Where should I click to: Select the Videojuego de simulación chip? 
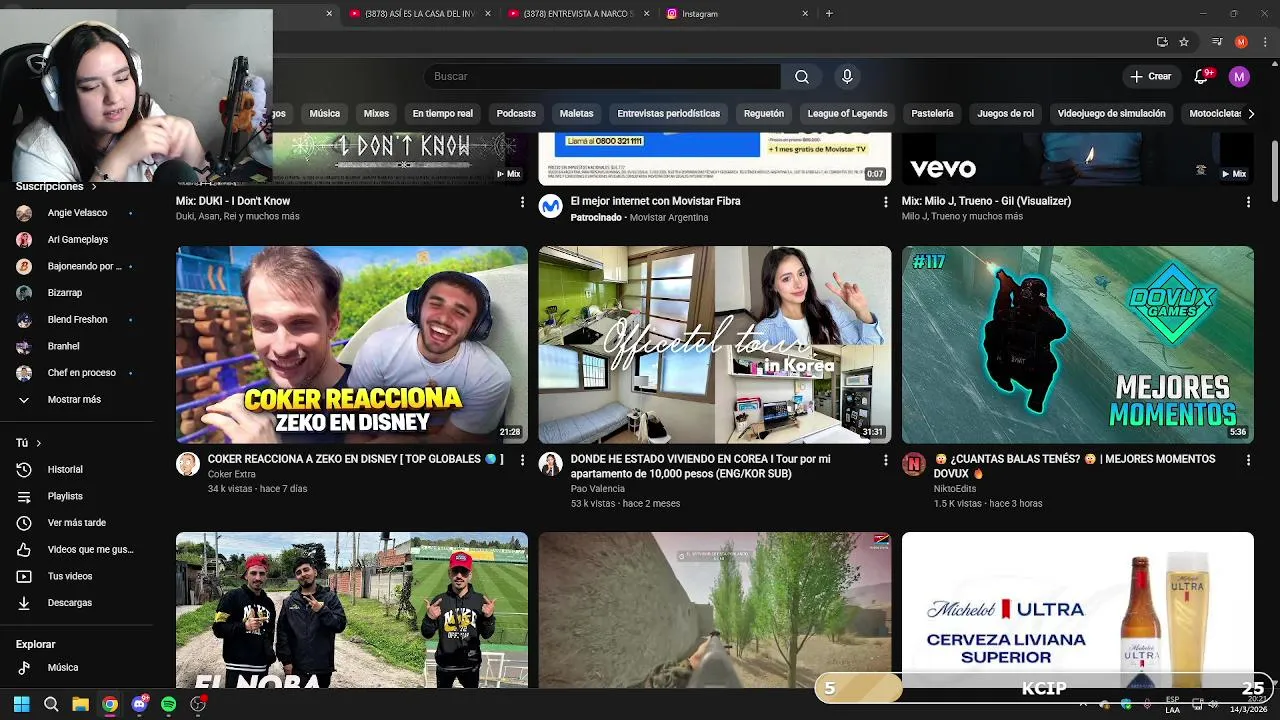(1111, 114)
